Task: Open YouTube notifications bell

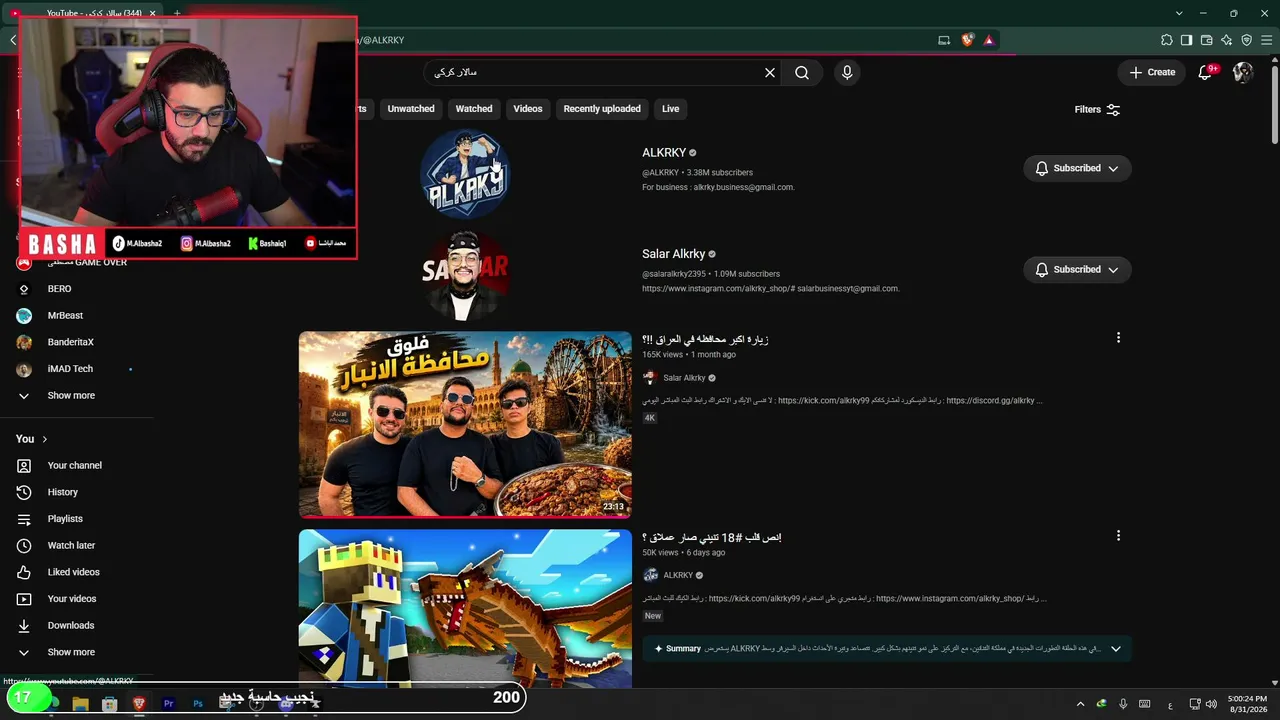Action: [1206, 72]
